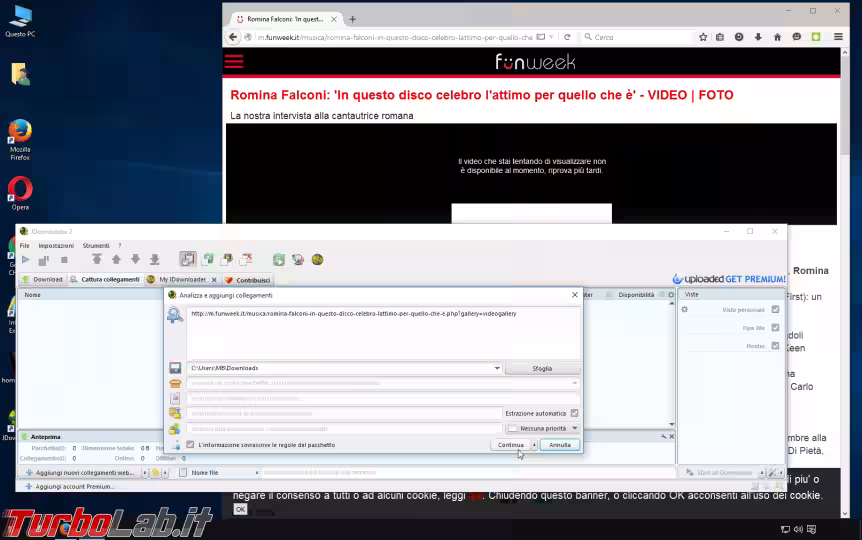Click the Firefox Cerca search field
Viewport: 862px width, 540px height.
point(640,37)
